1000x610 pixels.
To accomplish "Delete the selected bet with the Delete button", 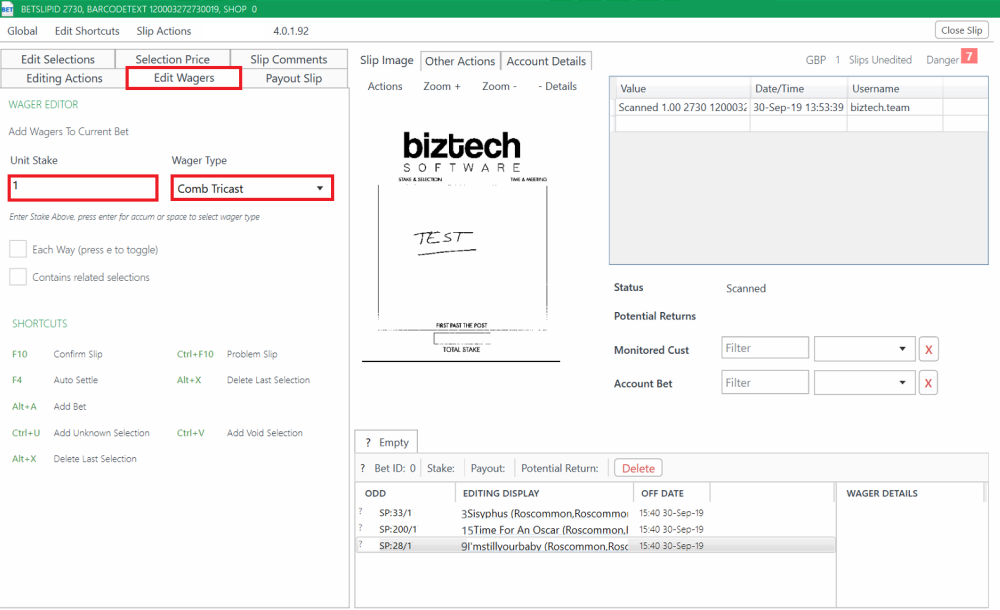I will tap(638, 467).
